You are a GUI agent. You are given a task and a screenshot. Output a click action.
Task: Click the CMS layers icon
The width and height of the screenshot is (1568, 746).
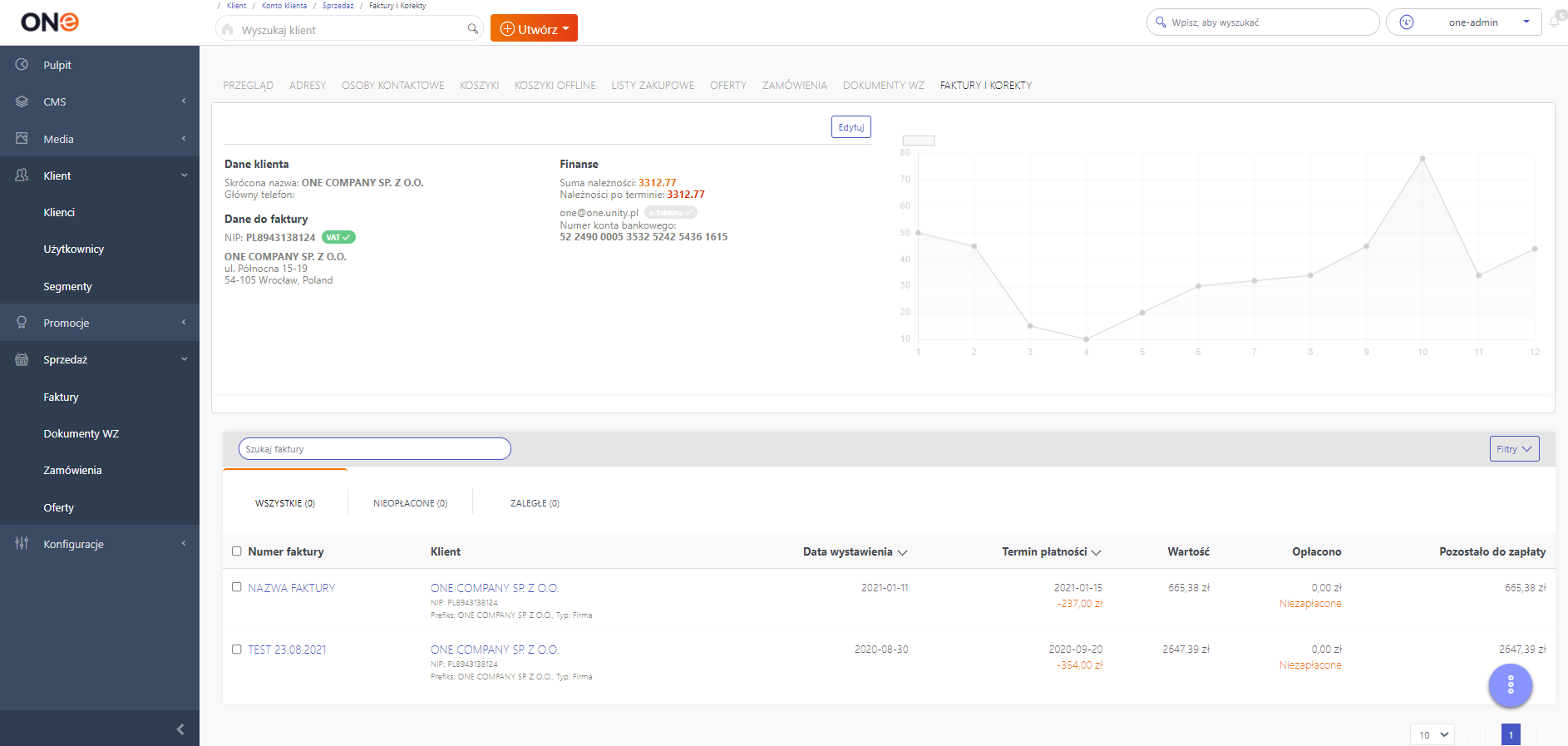(22, 101)
